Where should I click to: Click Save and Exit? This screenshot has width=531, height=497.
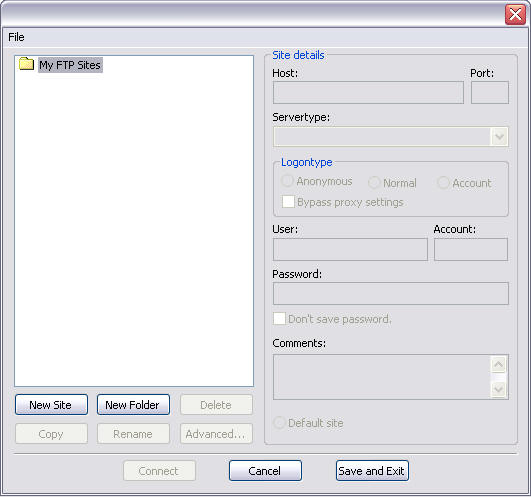coord(372,471)
